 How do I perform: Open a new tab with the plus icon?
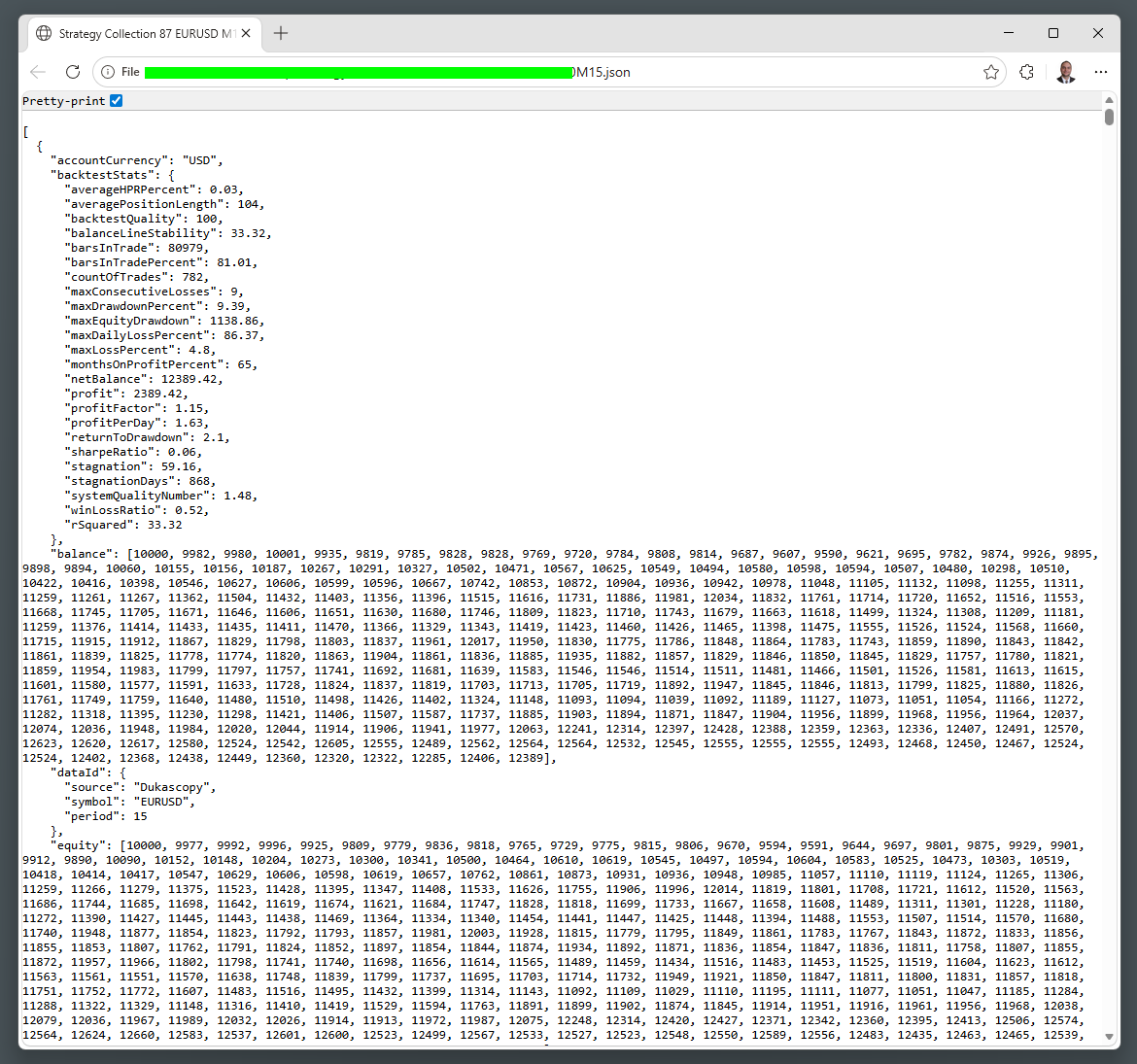click(x=281, y=33)
